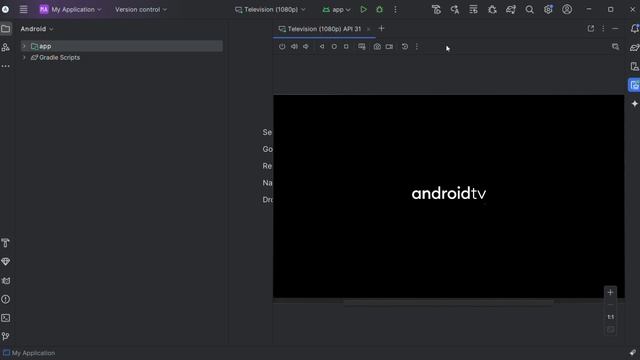Expand the Gradle Scripts tree node
The image size is (640, 360).
24,58
